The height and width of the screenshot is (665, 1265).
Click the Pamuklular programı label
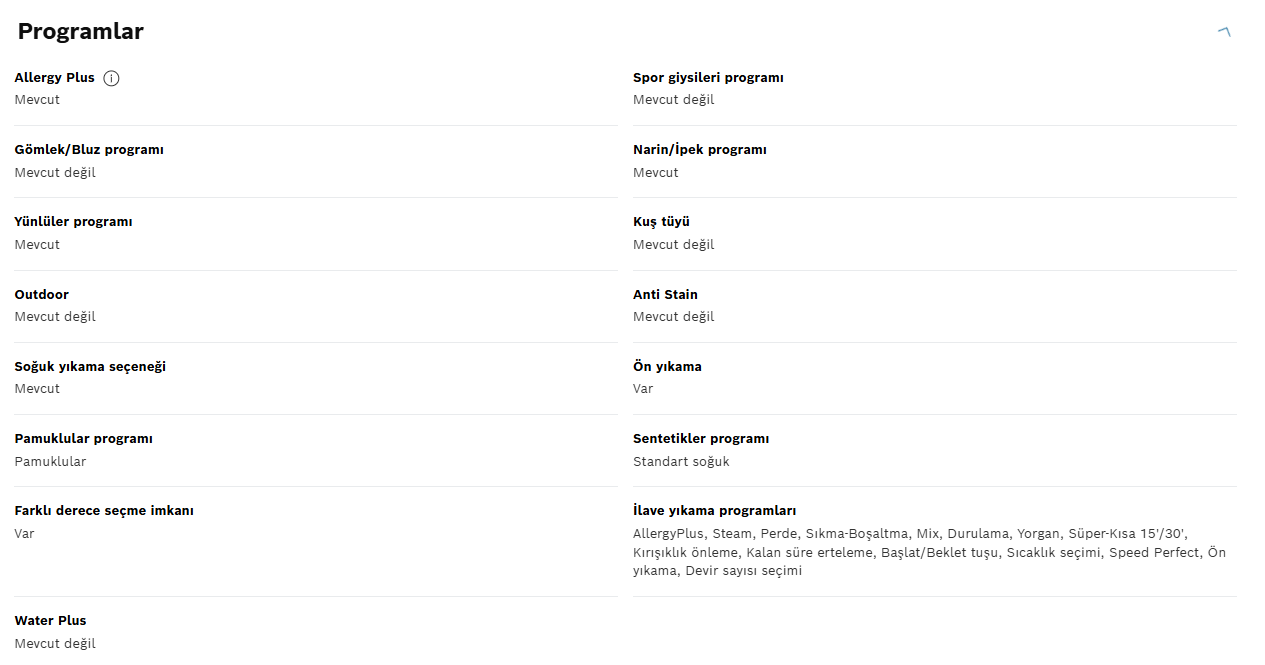(83, 438)
